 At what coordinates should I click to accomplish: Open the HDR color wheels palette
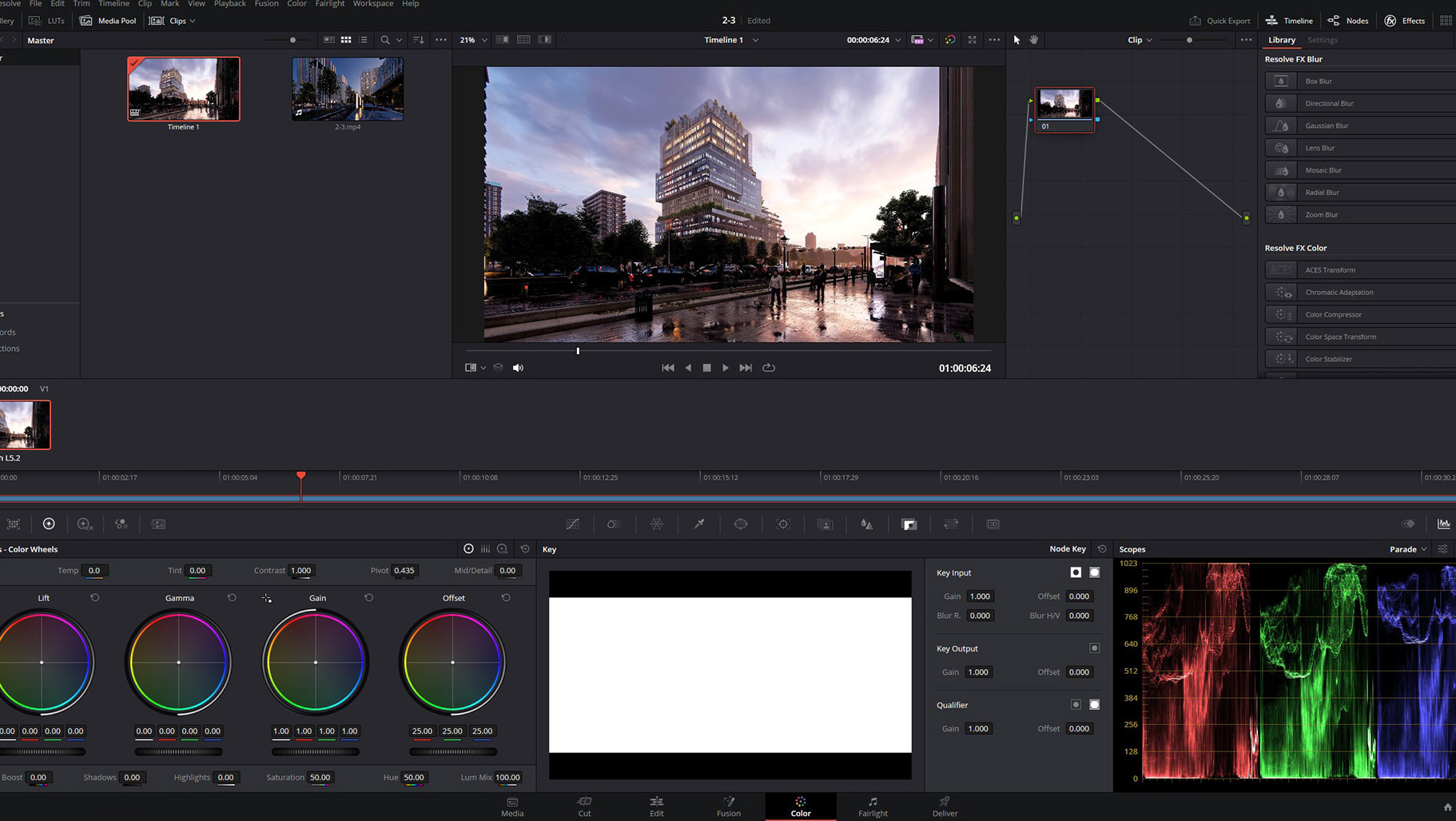click(84, 524)
